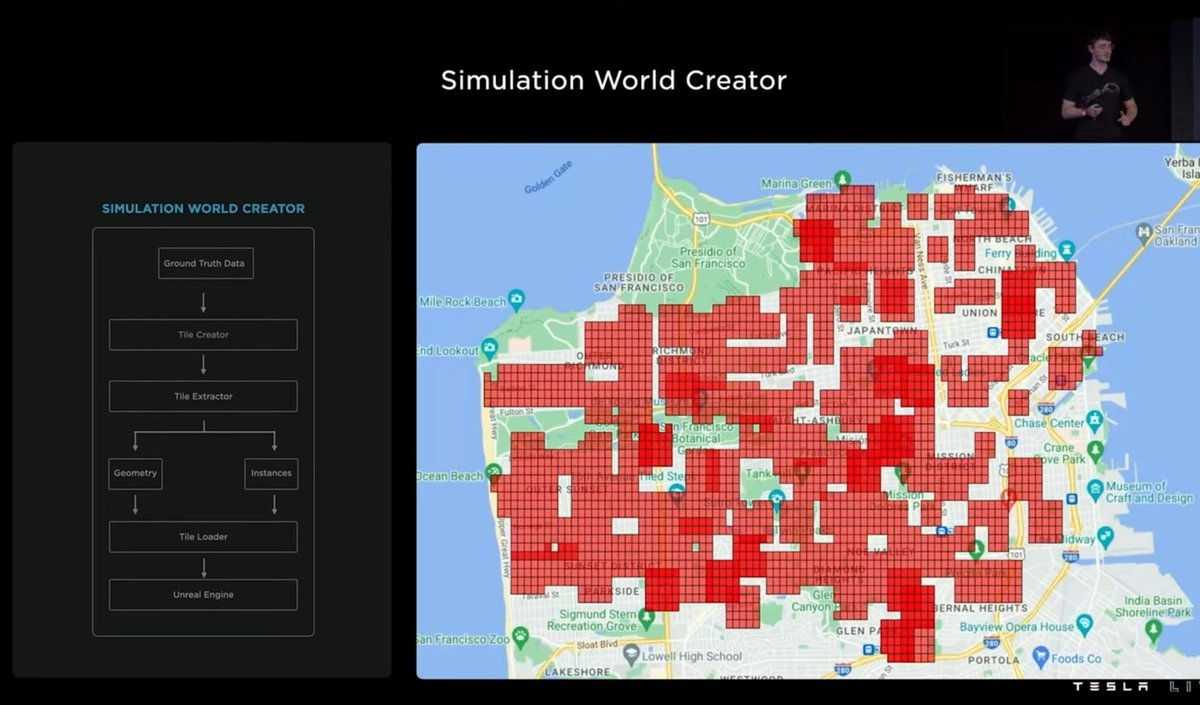Open the Lands End Lookout camera marker
The image size is (1200, 705).
click(x=489, y=348)
